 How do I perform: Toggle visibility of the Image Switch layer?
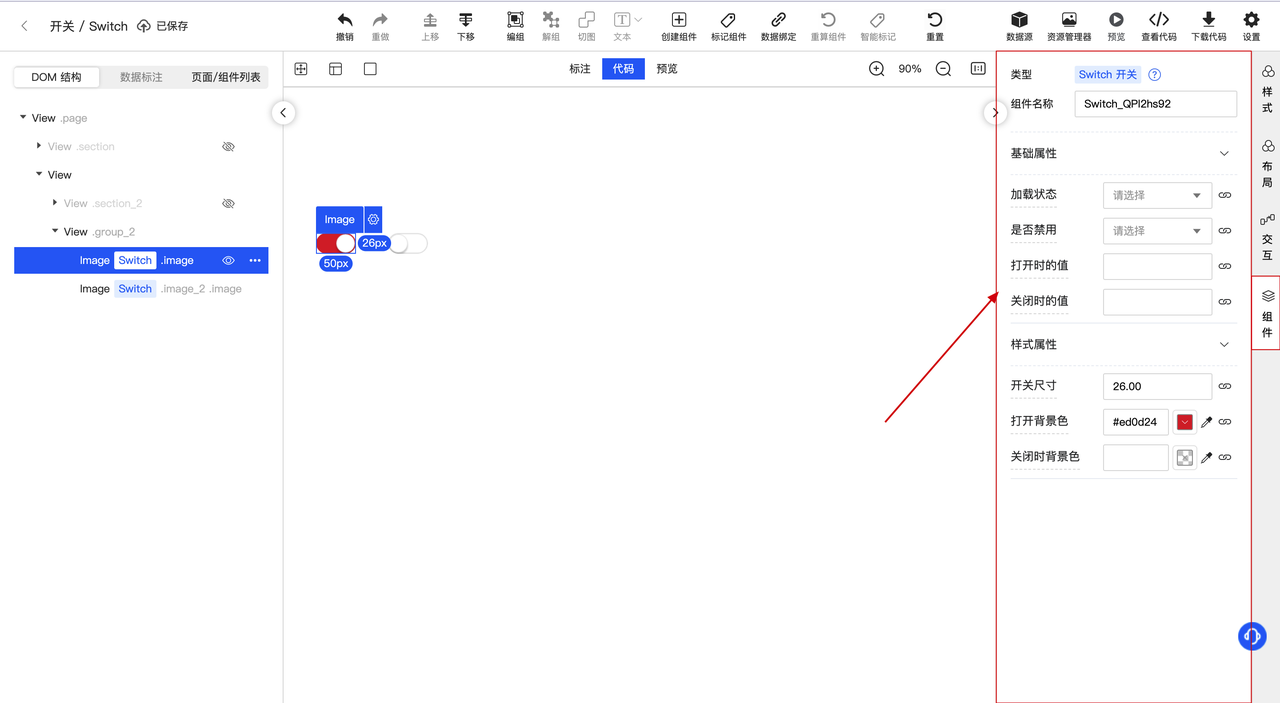(228, 260)
